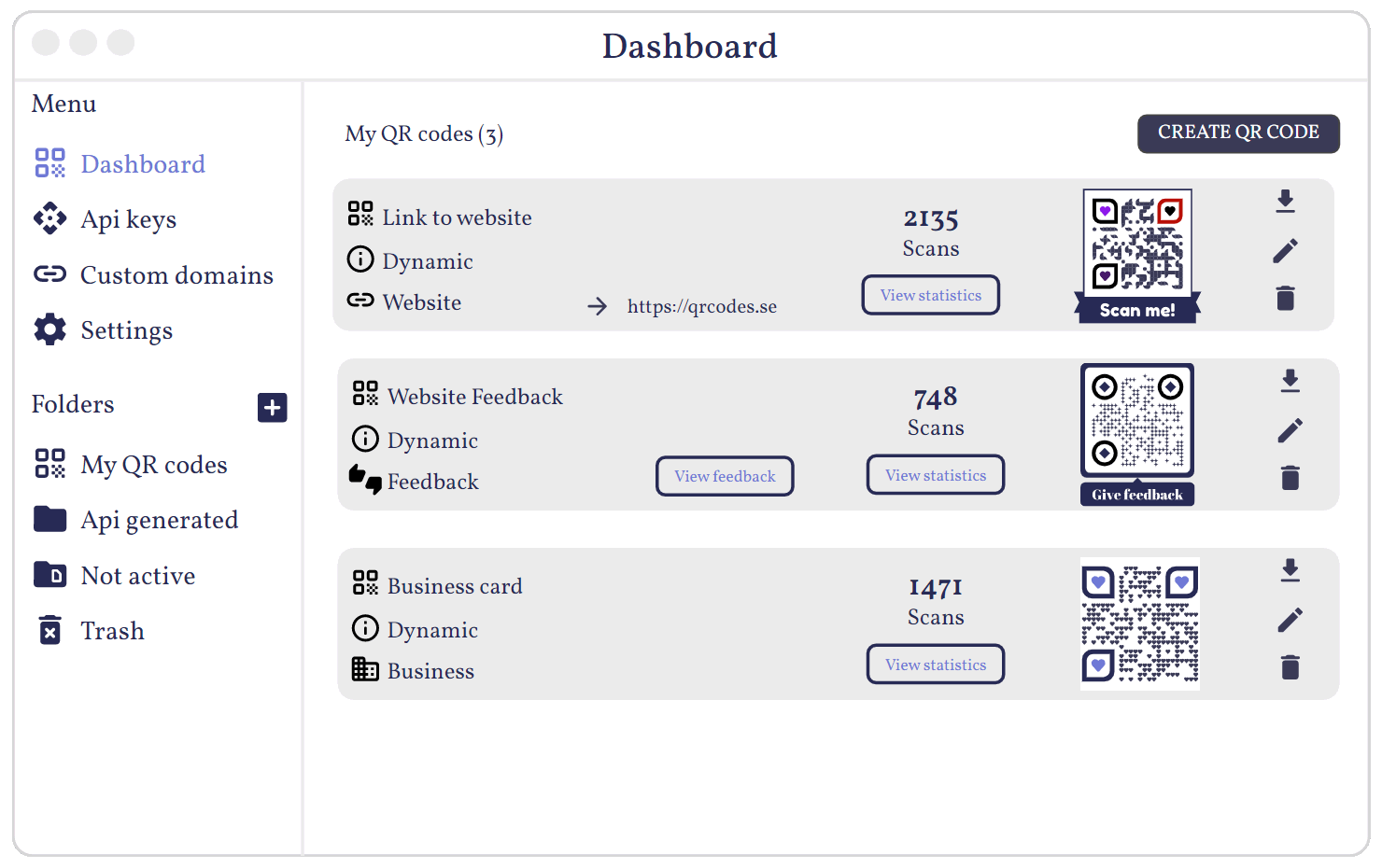Open Custom domains settings
Viewport: 1382px width, 868px height.
click(177, 274)
